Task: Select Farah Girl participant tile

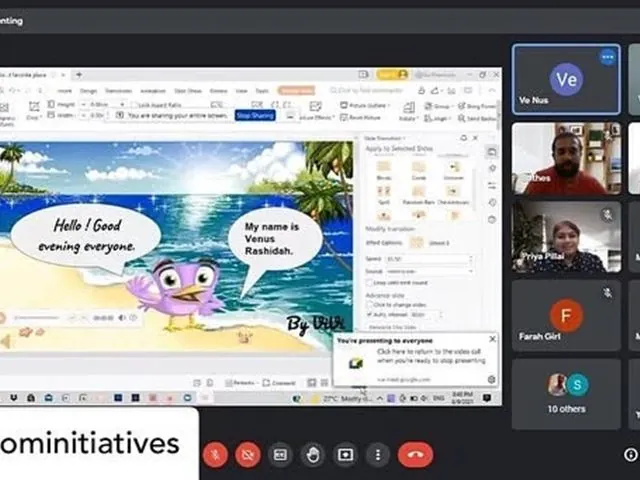Action: [x=566, y=315]
